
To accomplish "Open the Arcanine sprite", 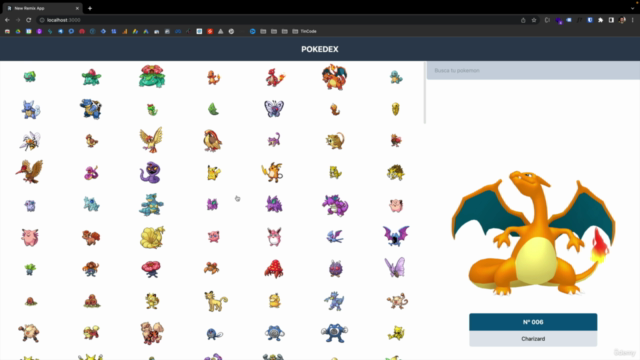I will [152, 333].
